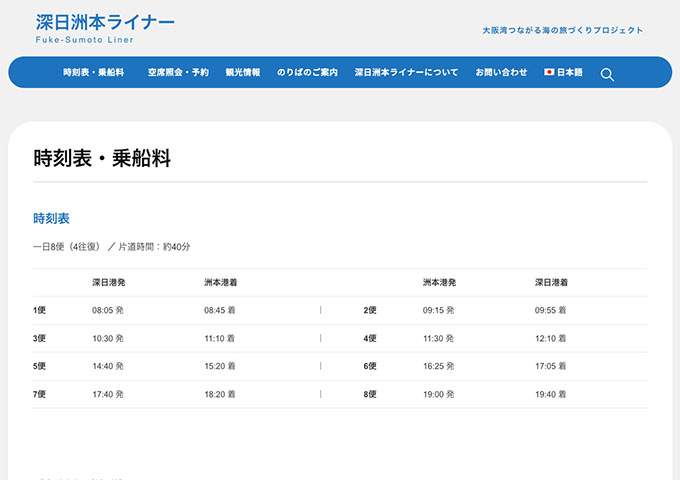Click departure time 16:25 発
Screen dimensions: 680x480
click(438, 366)
